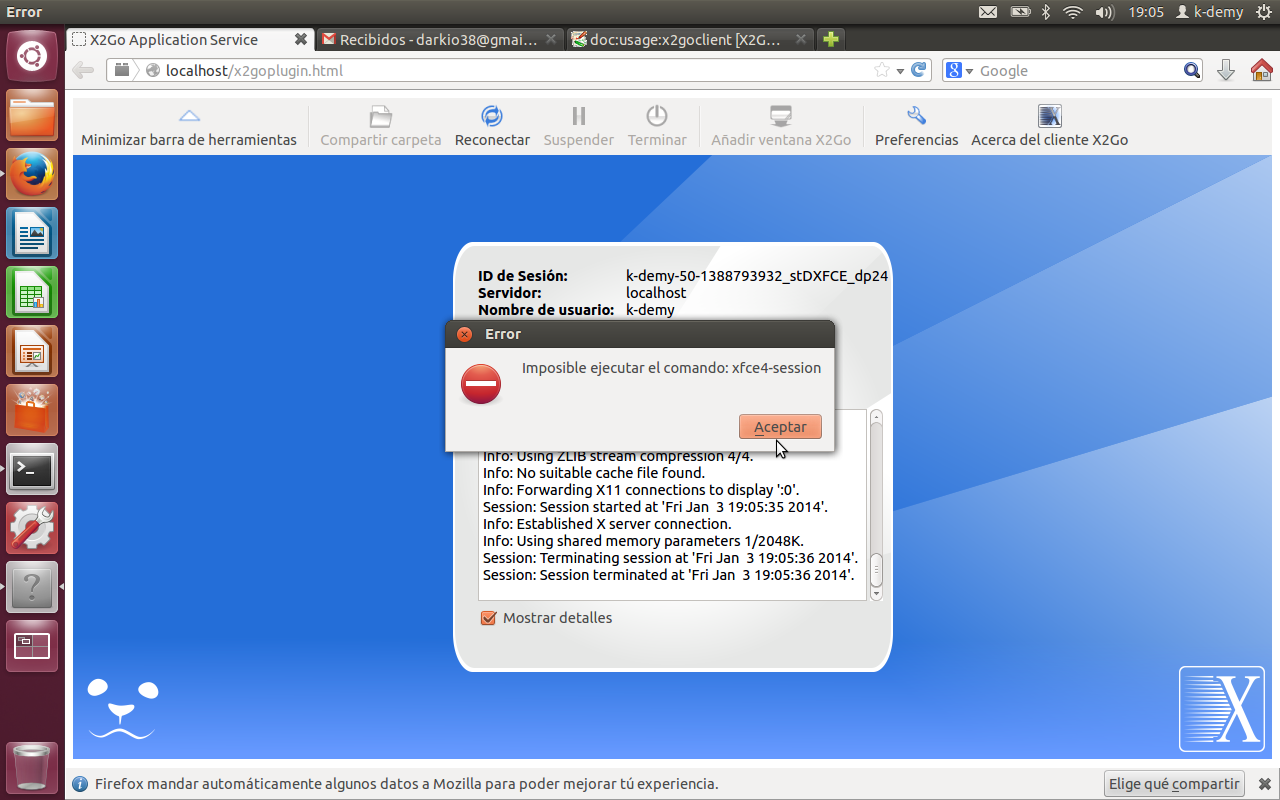Click the Suspender session icon

(579, 116)
